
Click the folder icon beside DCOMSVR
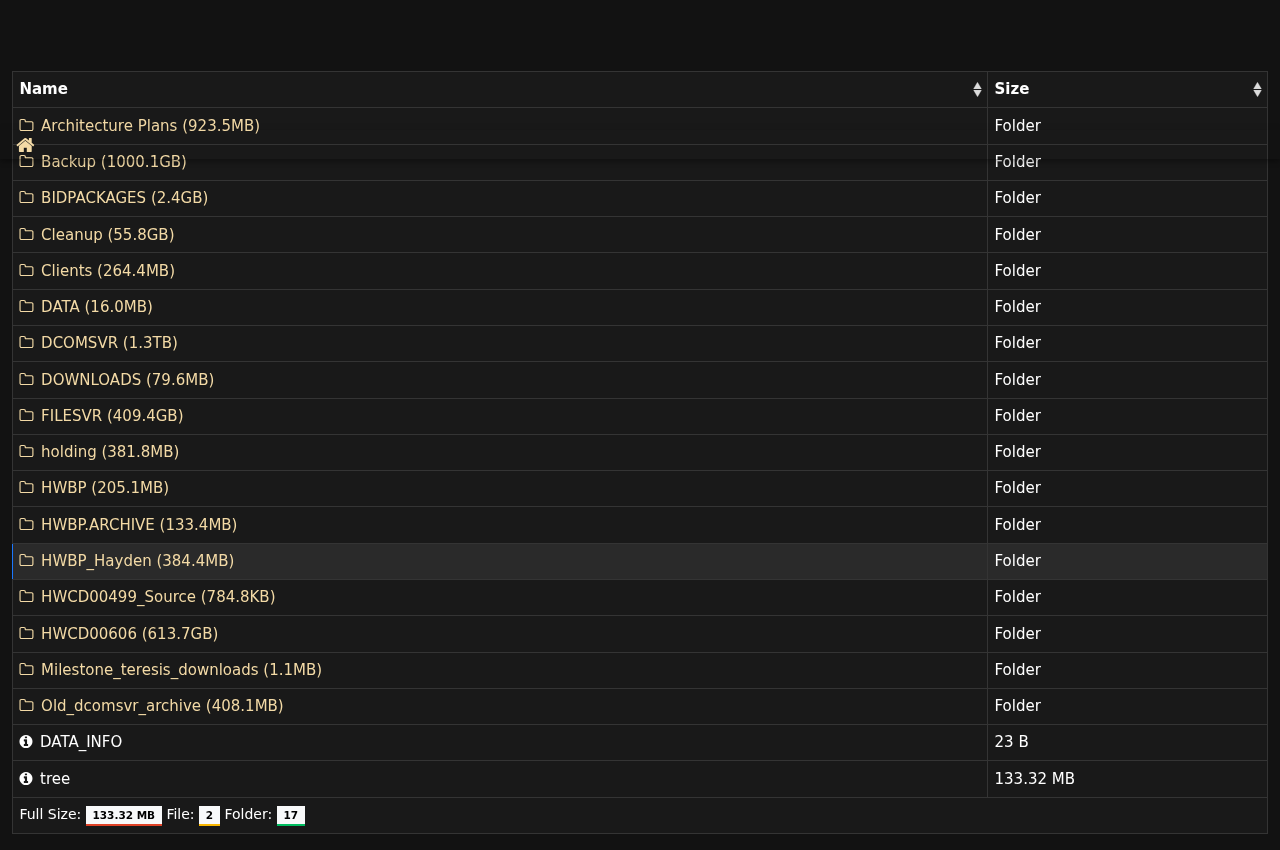(x=26, y=343)
